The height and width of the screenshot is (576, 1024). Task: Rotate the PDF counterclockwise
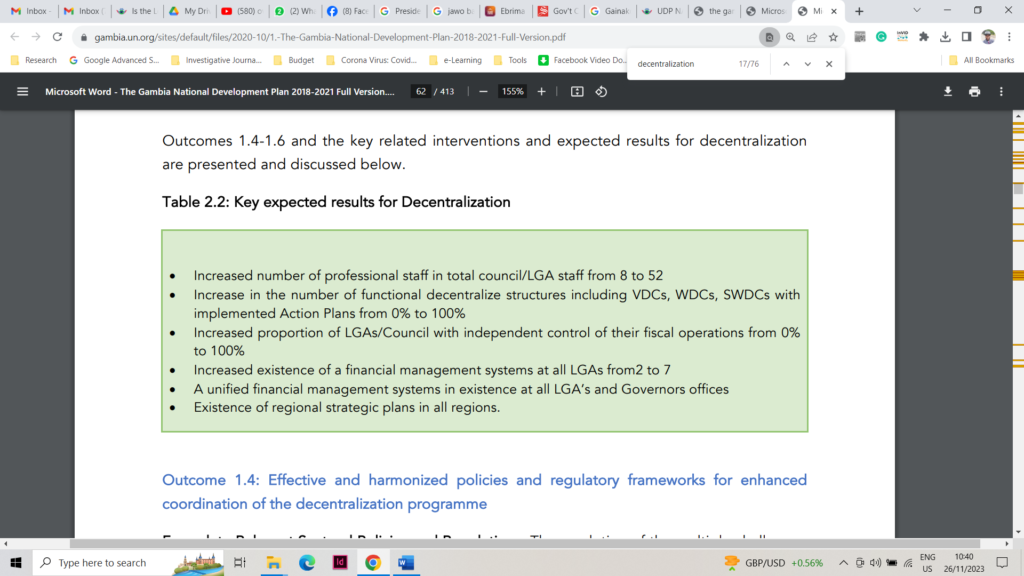(601, 91)
